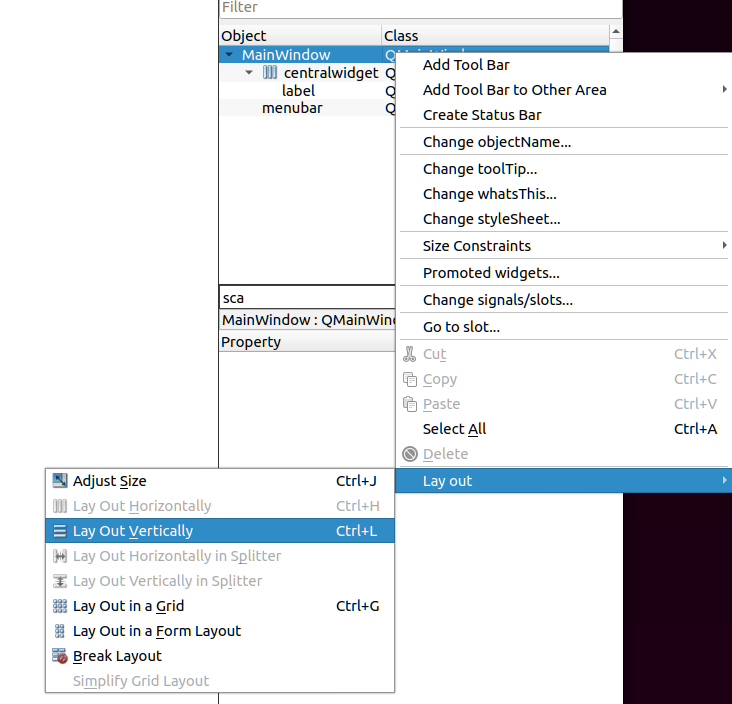
Task: Click the Delete icon in context menu
Action: pos(410,454)
